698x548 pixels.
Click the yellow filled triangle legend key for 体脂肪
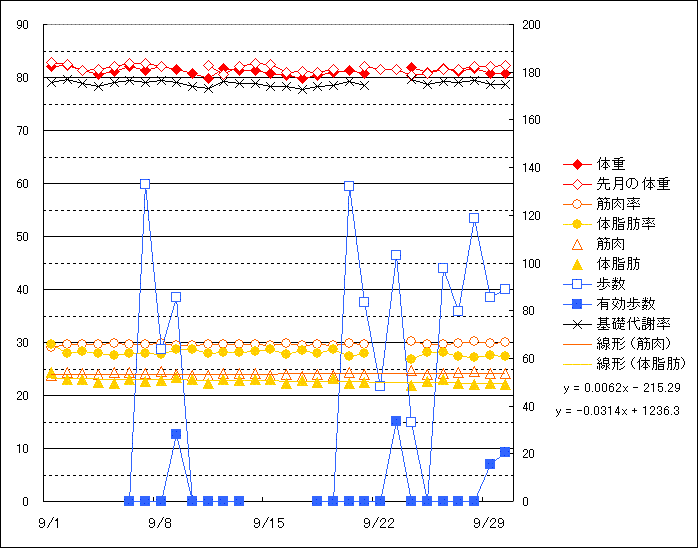click(577, 264)
